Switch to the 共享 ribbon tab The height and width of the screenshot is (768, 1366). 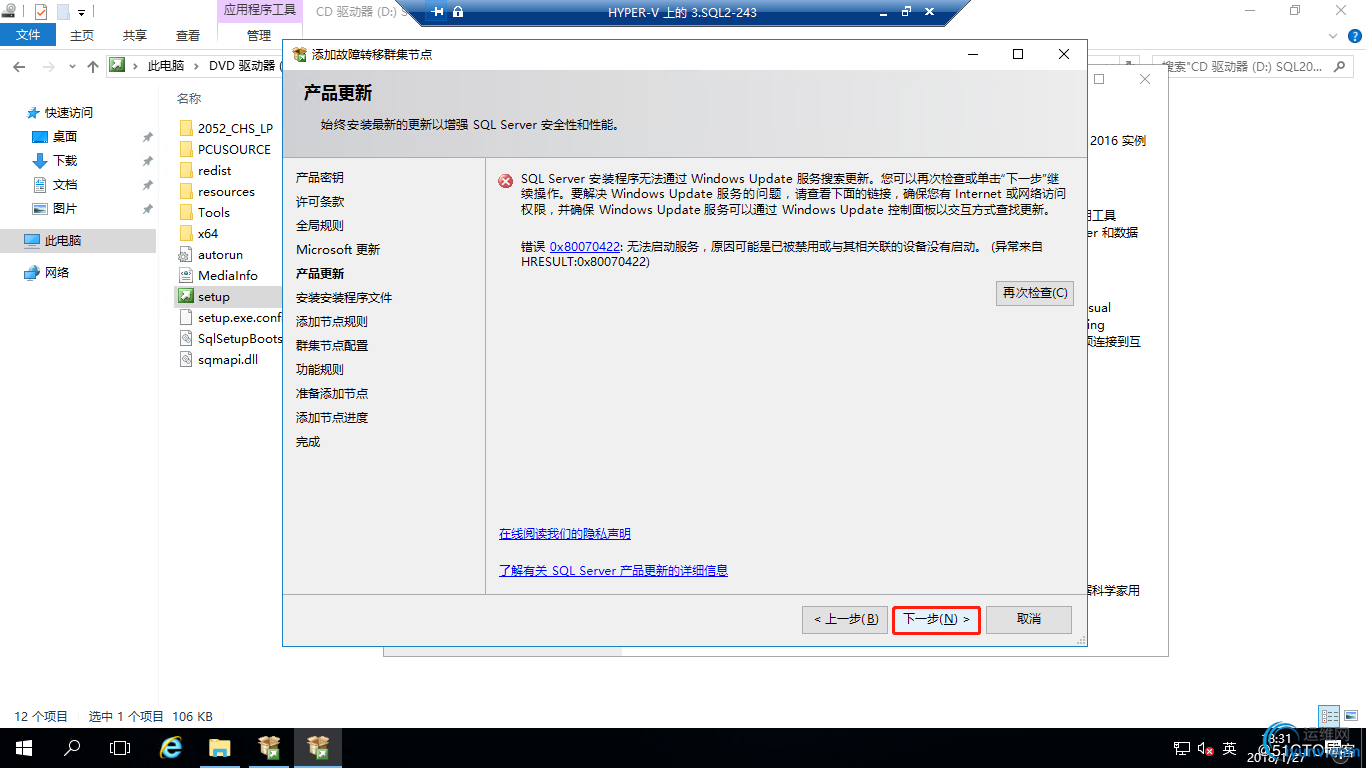pos(135,35)
